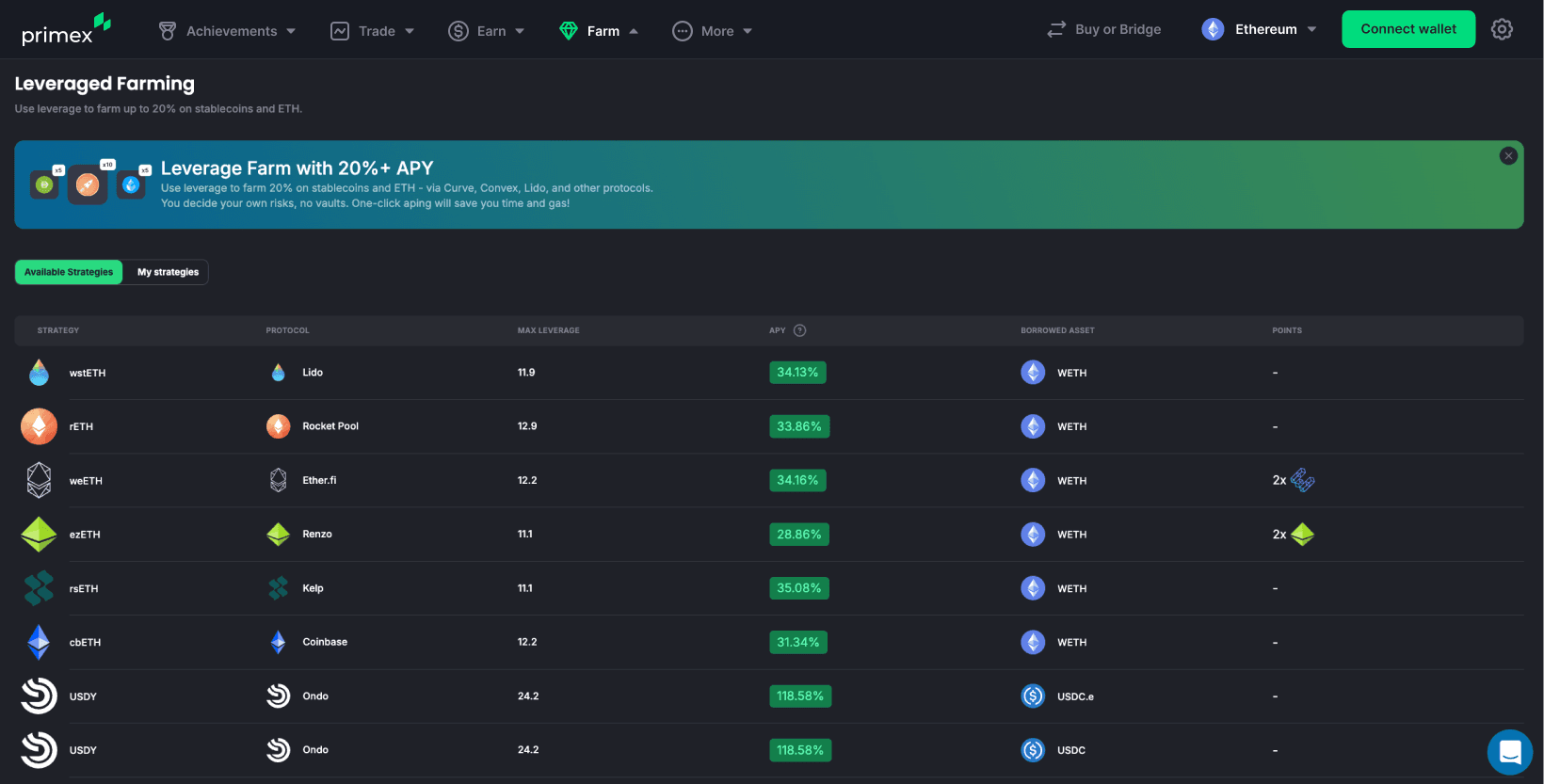Click the Ether.fi 2x points icon
Image resolution: width=1544 pixels, height=784 pixels.
pyautogui.click(x=1302, y=480)
